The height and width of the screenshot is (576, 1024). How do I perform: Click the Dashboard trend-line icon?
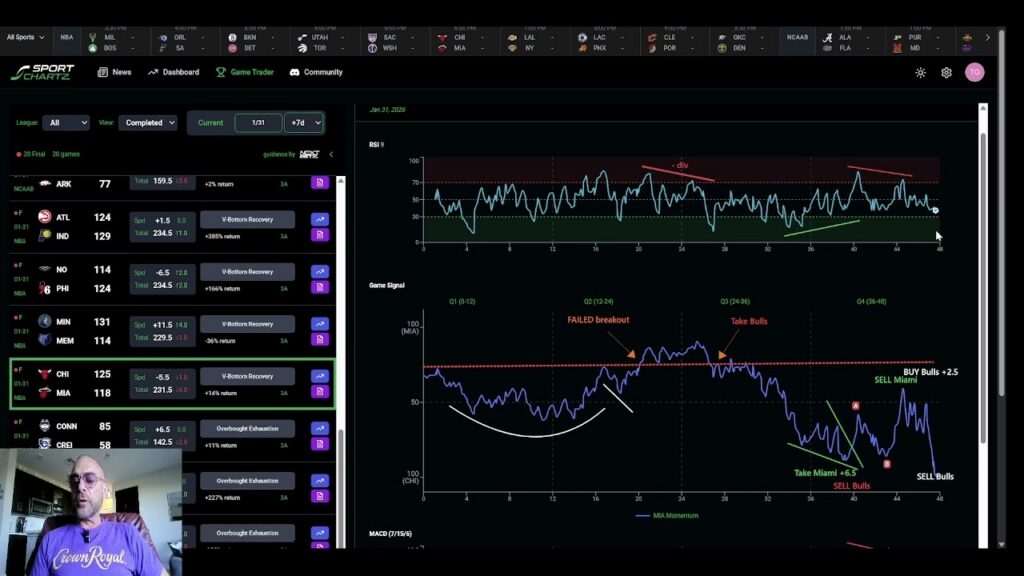coord(152,72)
